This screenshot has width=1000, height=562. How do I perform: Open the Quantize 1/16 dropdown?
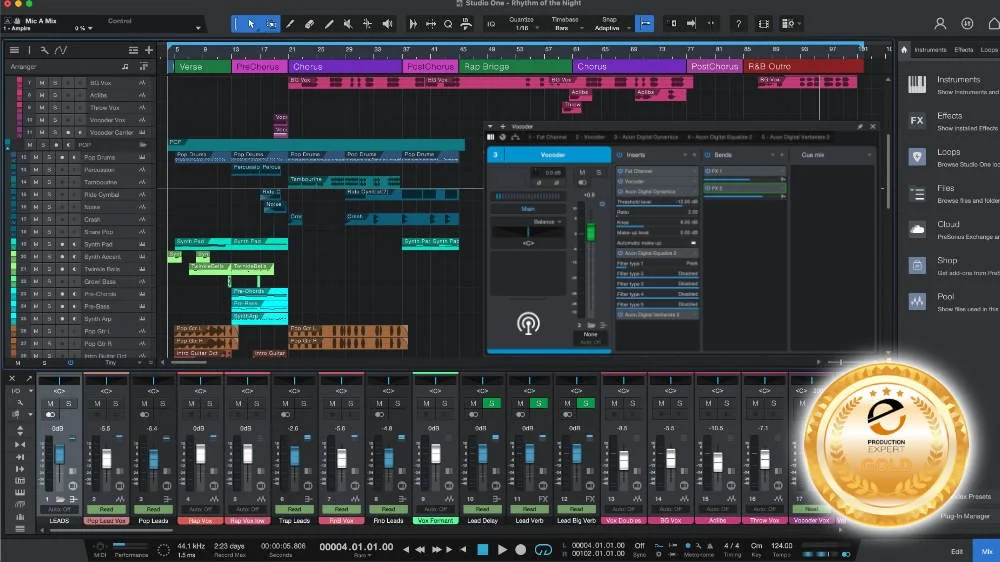(523, 24)
